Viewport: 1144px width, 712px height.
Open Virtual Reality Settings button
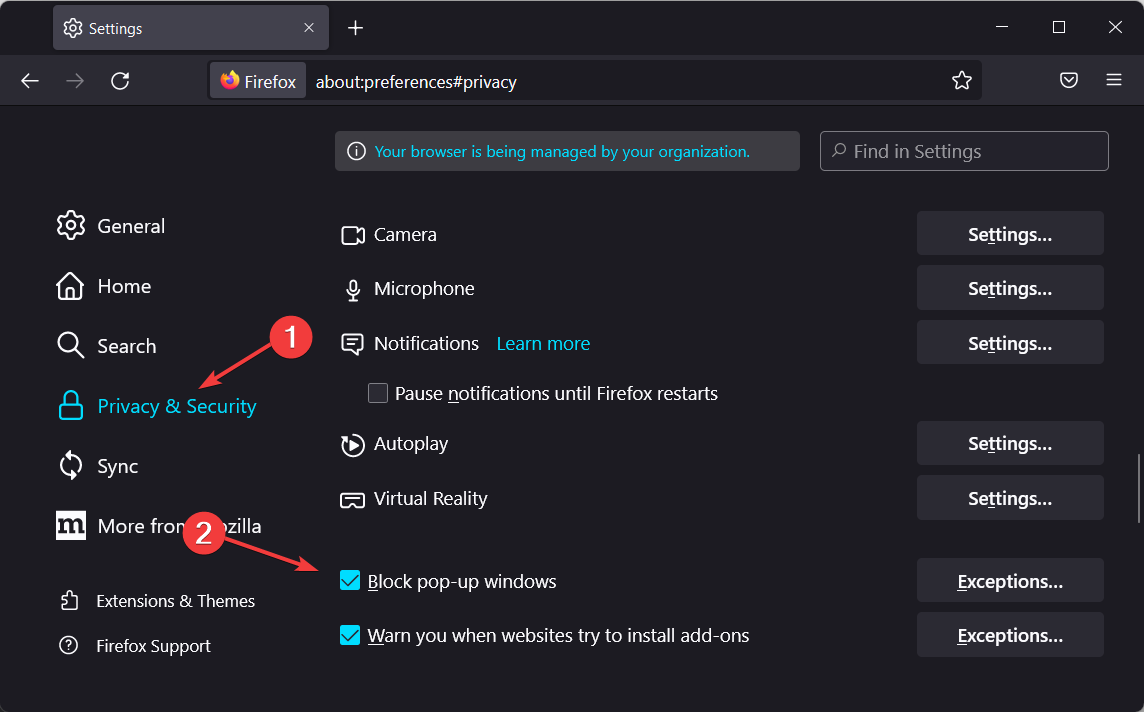(x=1010, y=498)
